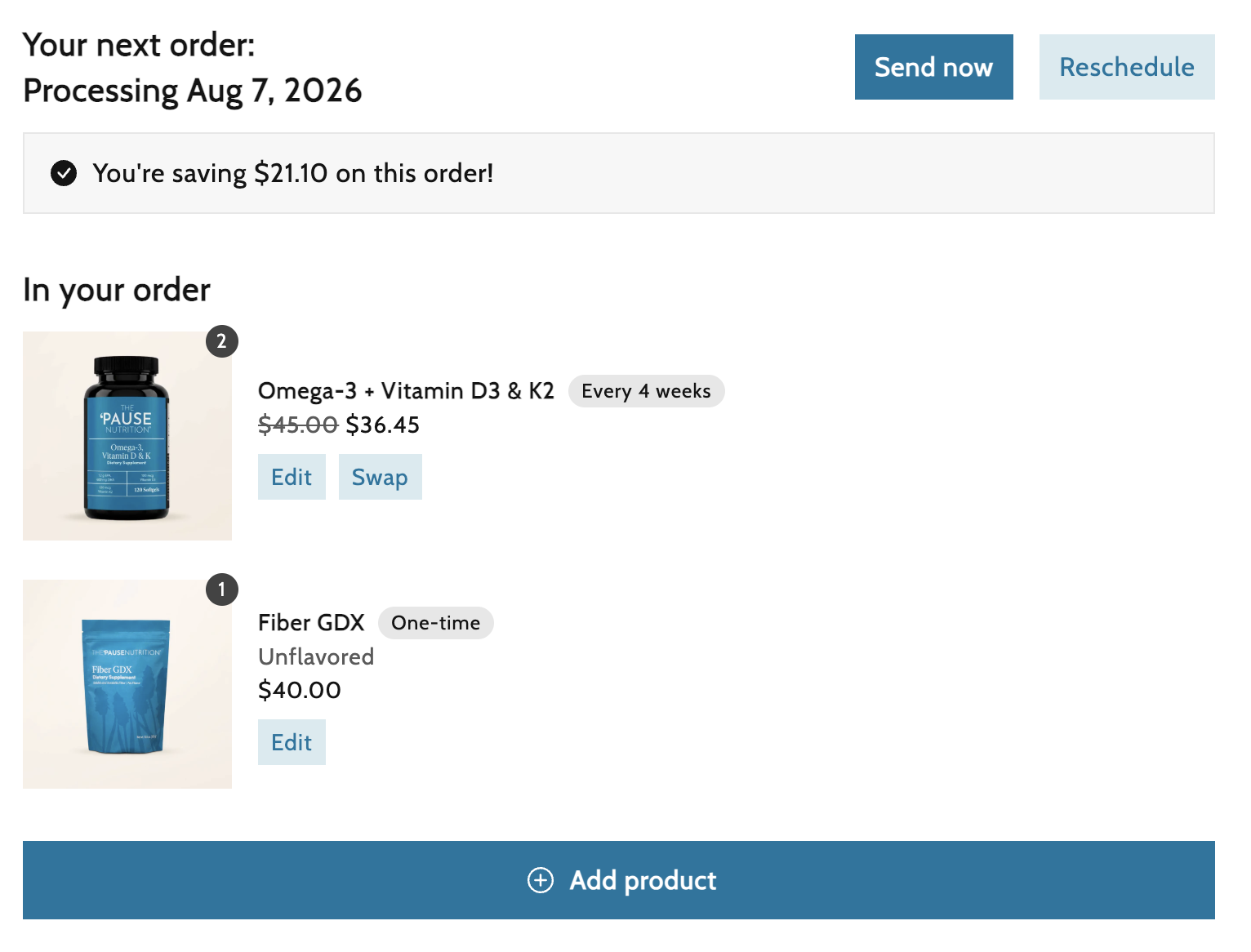Edit the Fiber GDX item
The image size is (1251, 952).
click(x=292, y=742)
